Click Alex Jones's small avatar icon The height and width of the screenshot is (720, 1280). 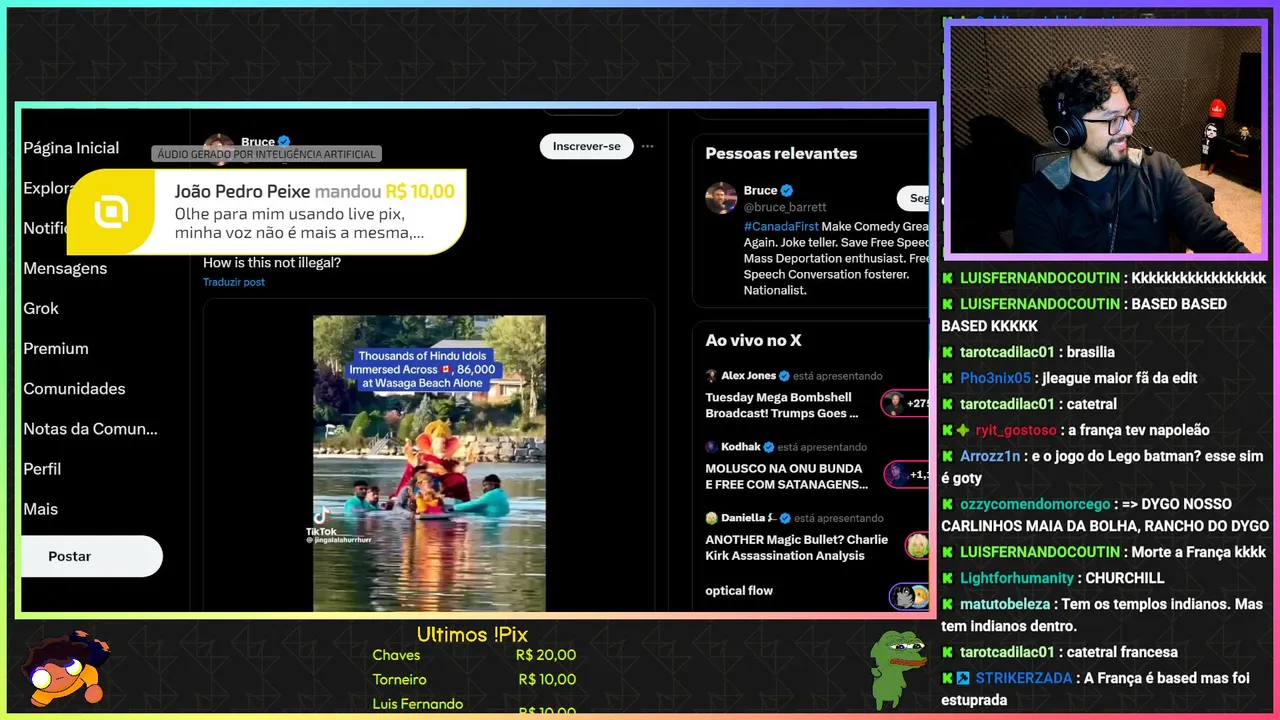pos(711,376)
